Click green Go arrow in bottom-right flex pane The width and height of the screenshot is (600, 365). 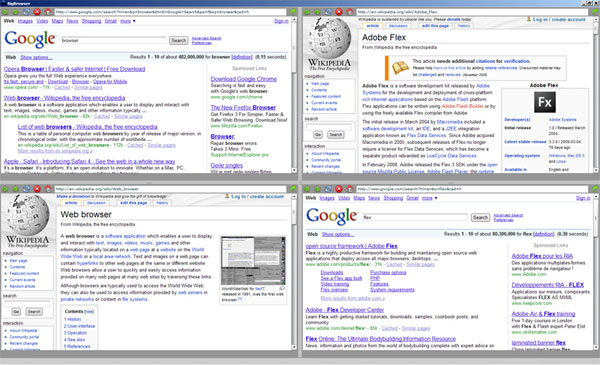click(595, 189)
